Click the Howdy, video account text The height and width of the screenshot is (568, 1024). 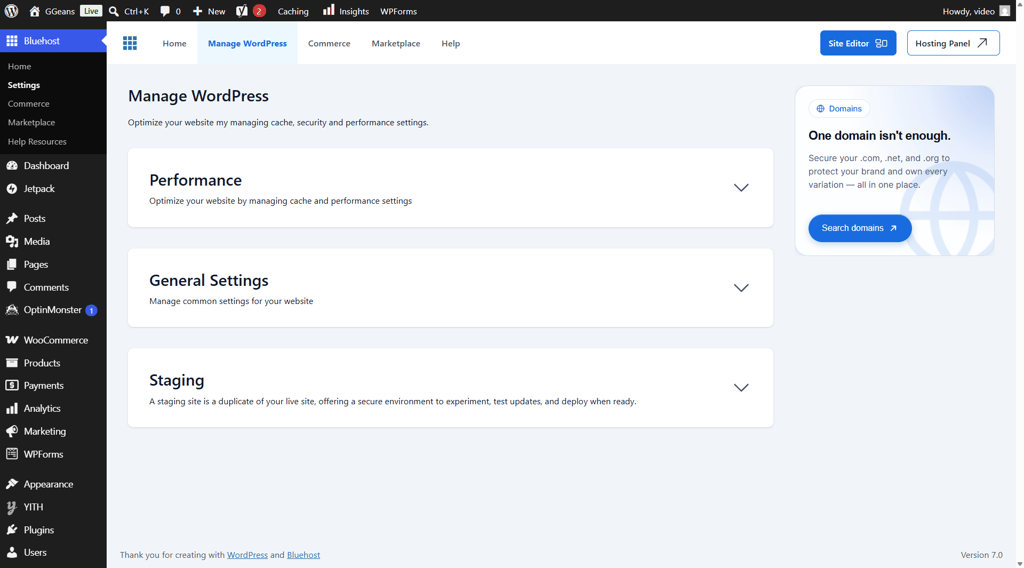tap(968, 11)
